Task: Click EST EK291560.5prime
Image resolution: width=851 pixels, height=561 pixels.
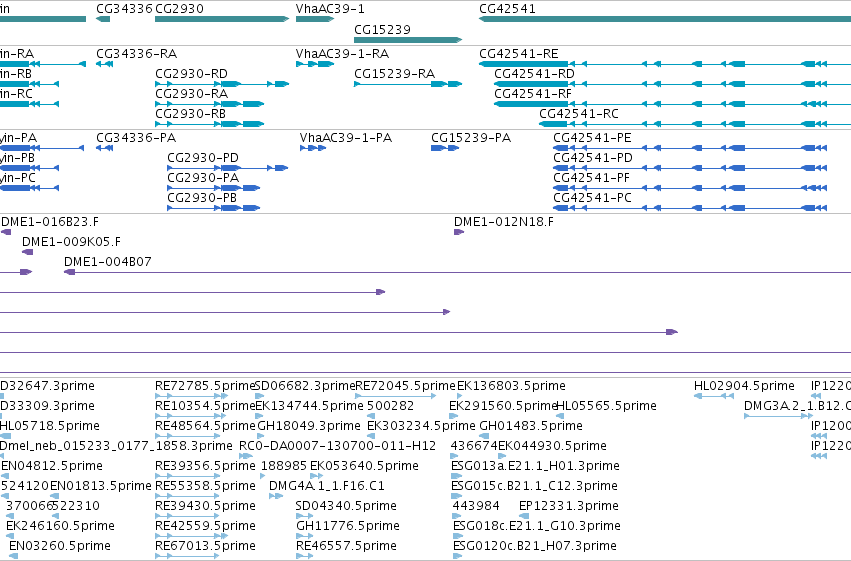Action: 503,406
